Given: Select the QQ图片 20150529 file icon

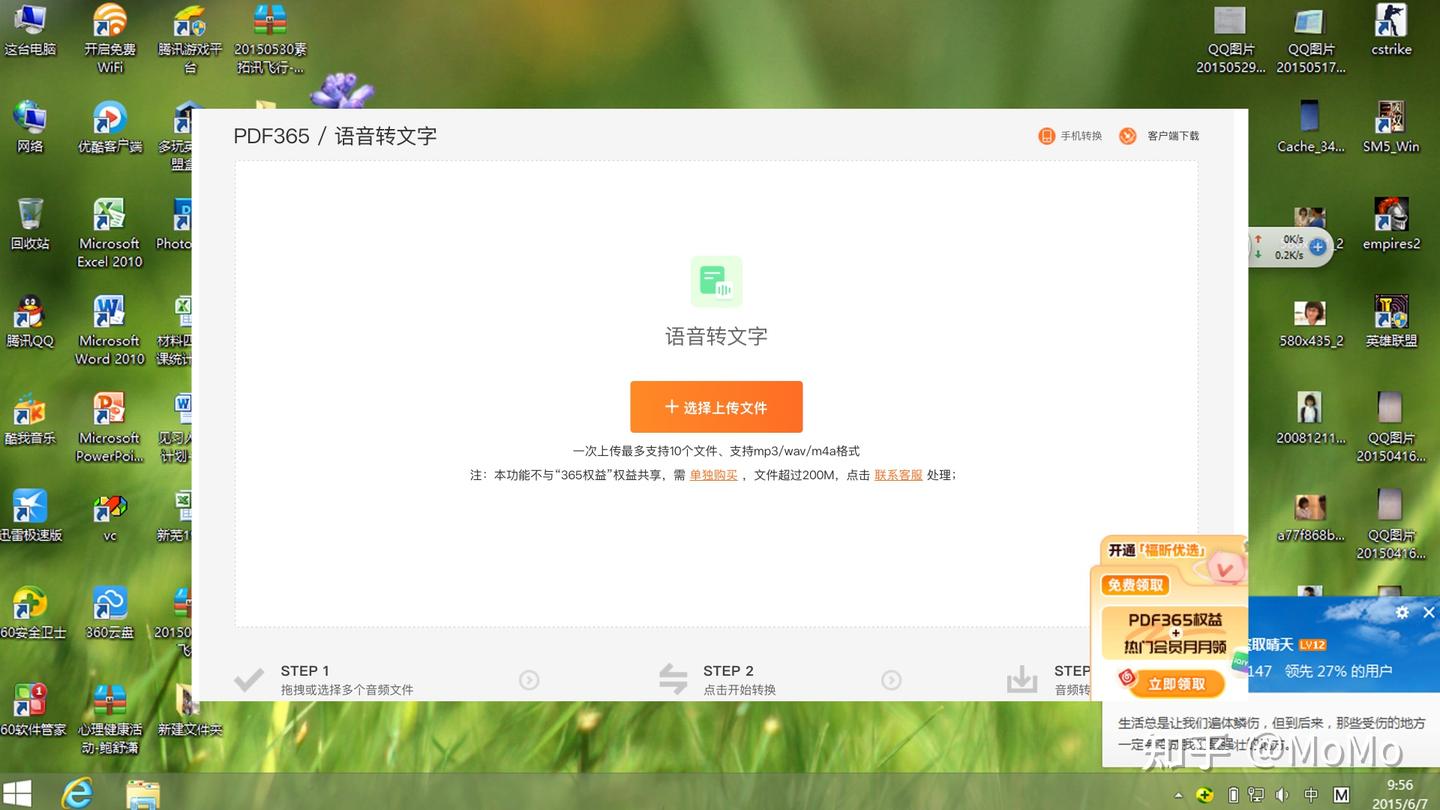Looking at the screenshot, I should (x=1231, y=38).
